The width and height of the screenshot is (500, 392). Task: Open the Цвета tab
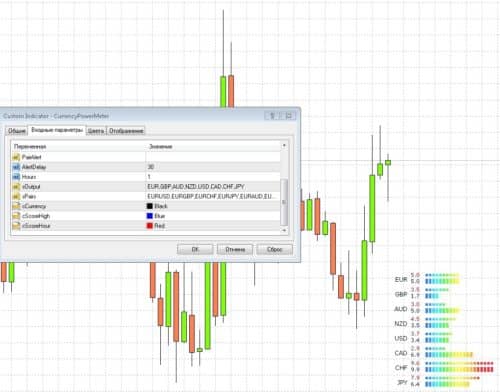96,131
